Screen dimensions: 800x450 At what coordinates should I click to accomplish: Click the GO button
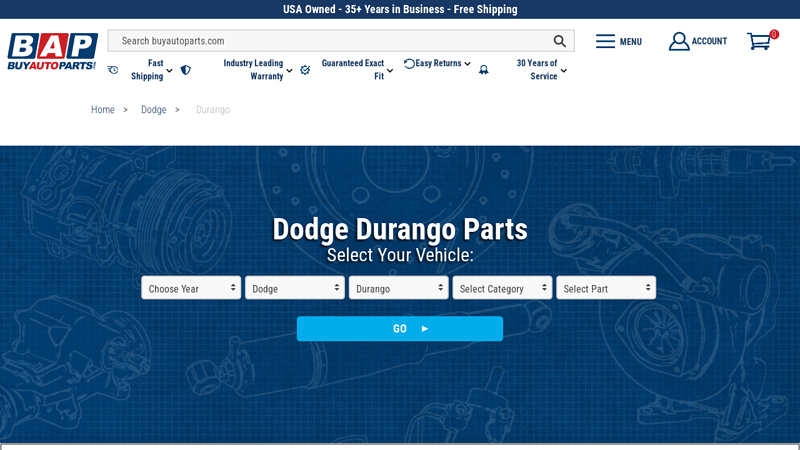coord(400,329)
